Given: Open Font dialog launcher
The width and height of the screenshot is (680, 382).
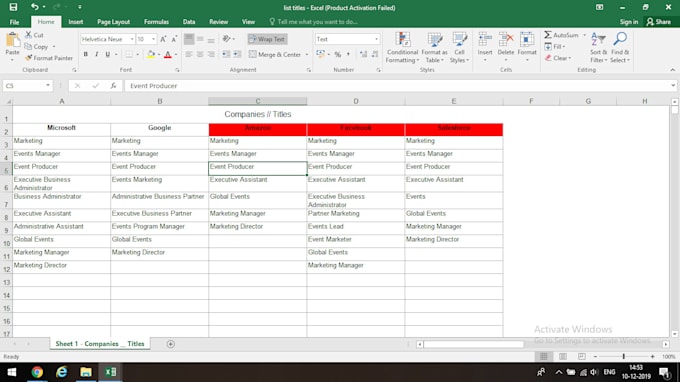Looking at the screenshot, I should tap(177, 70).
